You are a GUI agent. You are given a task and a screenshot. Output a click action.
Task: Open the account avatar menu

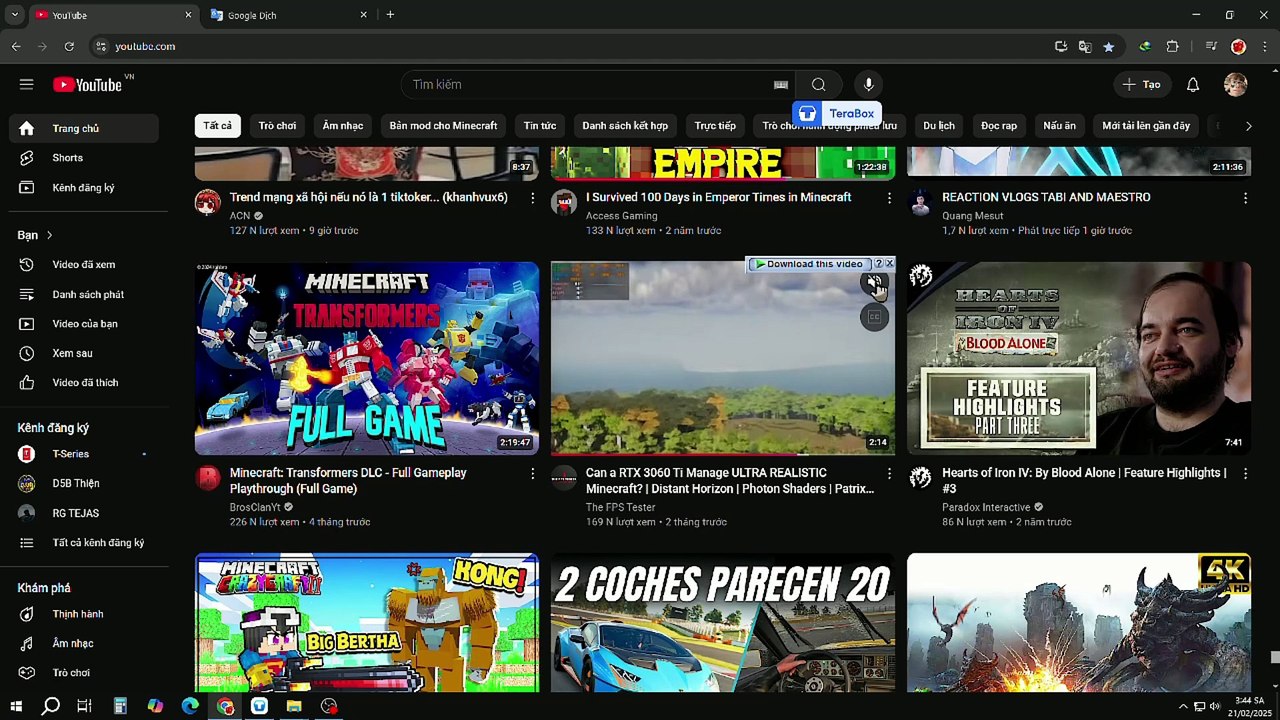(x=1236, y=85)
